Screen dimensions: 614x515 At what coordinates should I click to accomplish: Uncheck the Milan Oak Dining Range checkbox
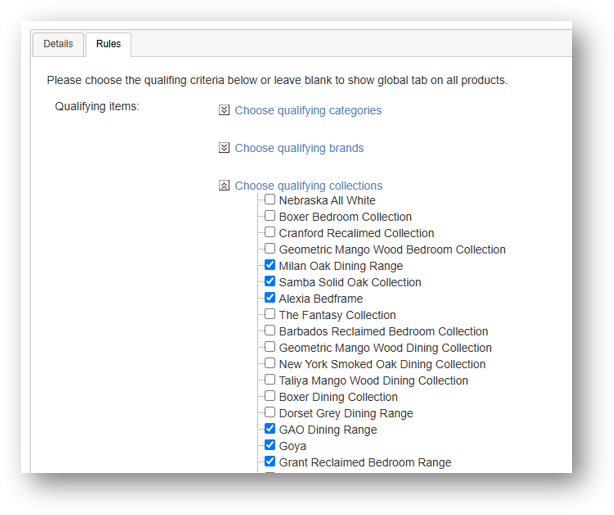pos(270,265)
